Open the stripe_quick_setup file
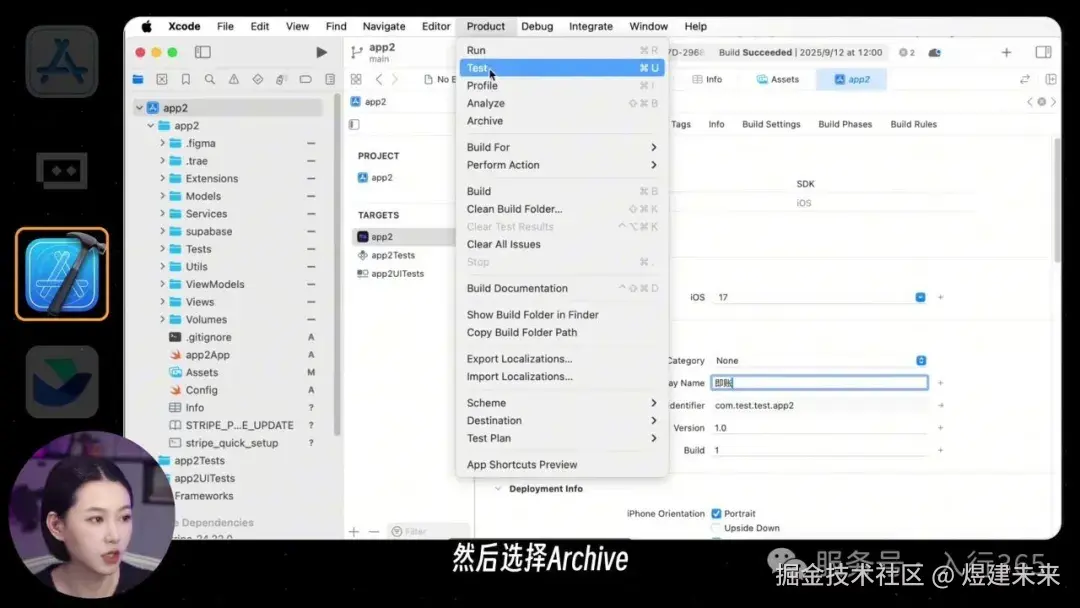Viewport: 1080px width, 608px height. (231, 443)
